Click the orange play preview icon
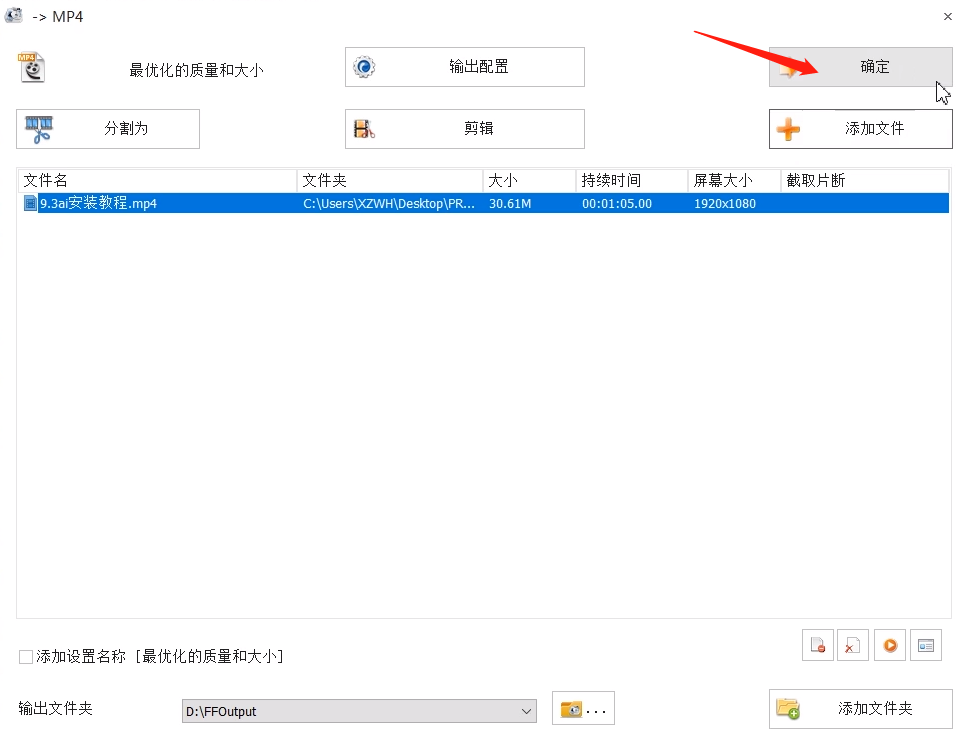 coord(889,645)
